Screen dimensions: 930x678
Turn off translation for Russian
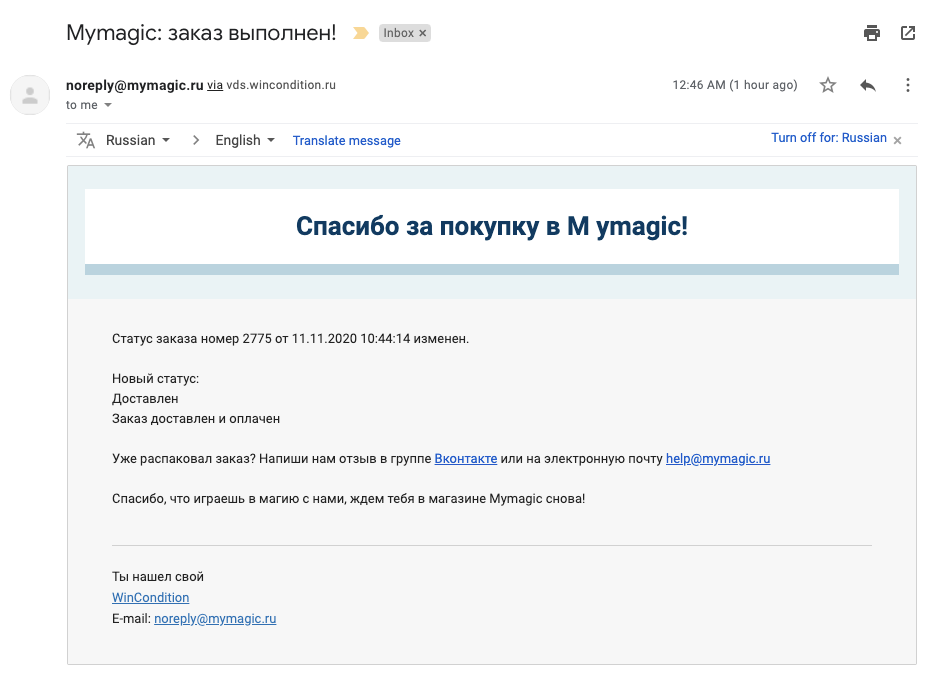[x=828, y=138]
